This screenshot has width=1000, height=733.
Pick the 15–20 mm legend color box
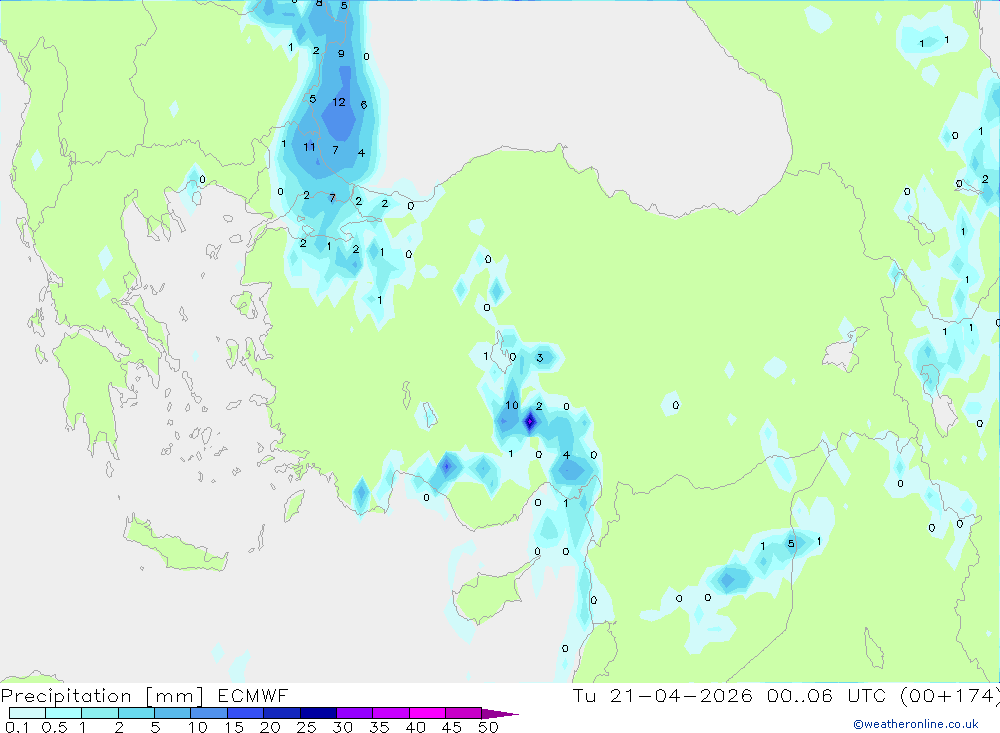pyautogui.click(x=246, y=713)
